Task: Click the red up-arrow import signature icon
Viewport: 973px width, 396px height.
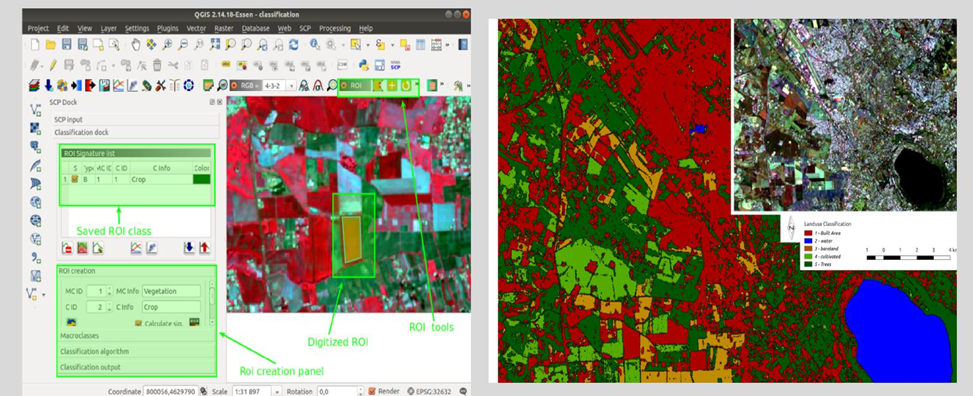Action: [204, 248]
